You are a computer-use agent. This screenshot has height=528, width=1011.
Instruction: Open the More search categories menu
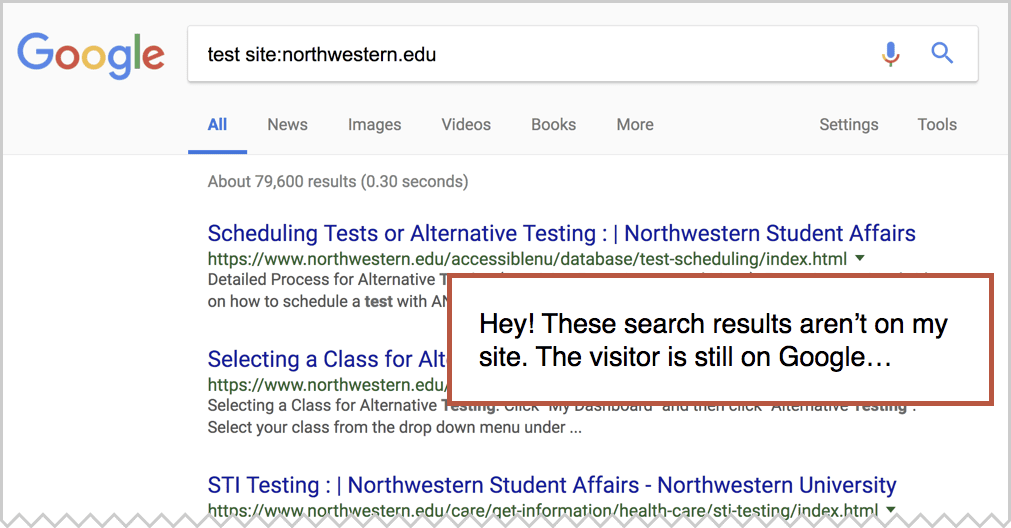635,124
